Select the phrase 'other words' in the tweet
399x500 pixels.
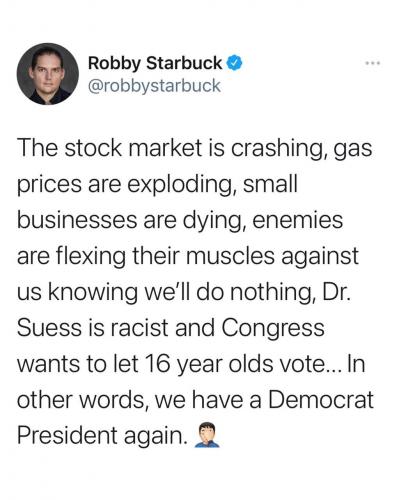click(x=83, y=399)
